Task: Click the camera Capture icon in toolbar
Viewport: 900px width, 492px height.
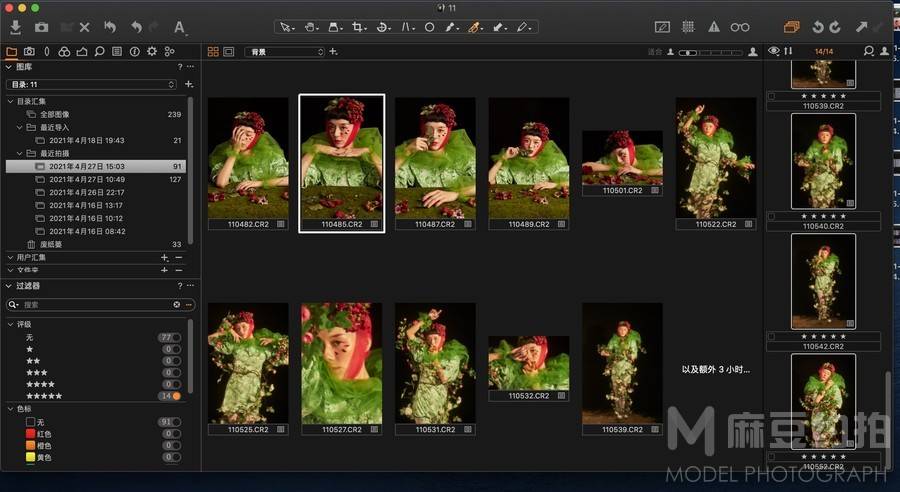Action: (41, 27)
